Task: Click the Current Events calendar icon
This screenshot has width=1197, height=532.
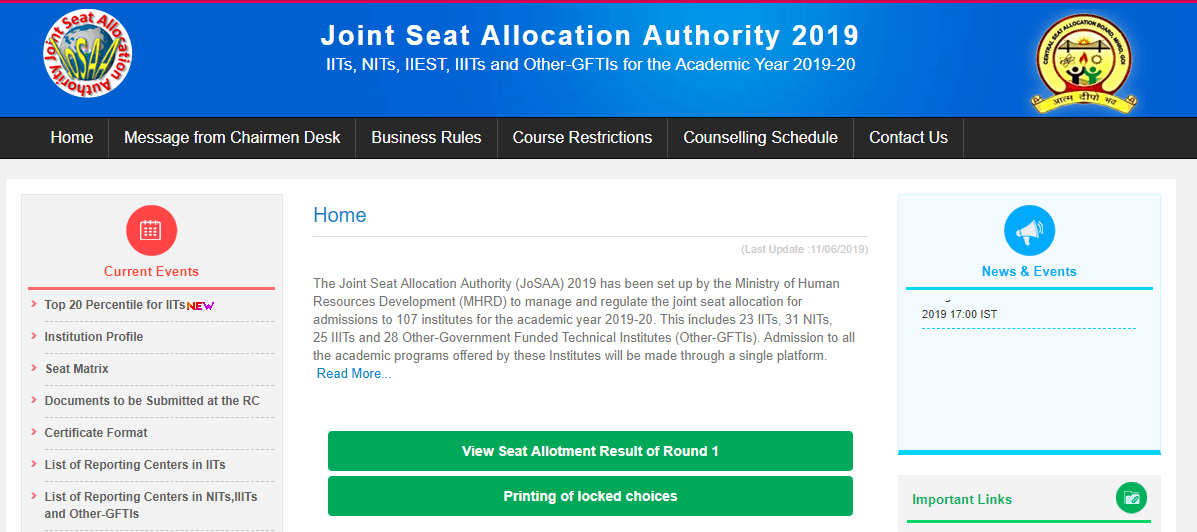Action: (x=151, y=230)
